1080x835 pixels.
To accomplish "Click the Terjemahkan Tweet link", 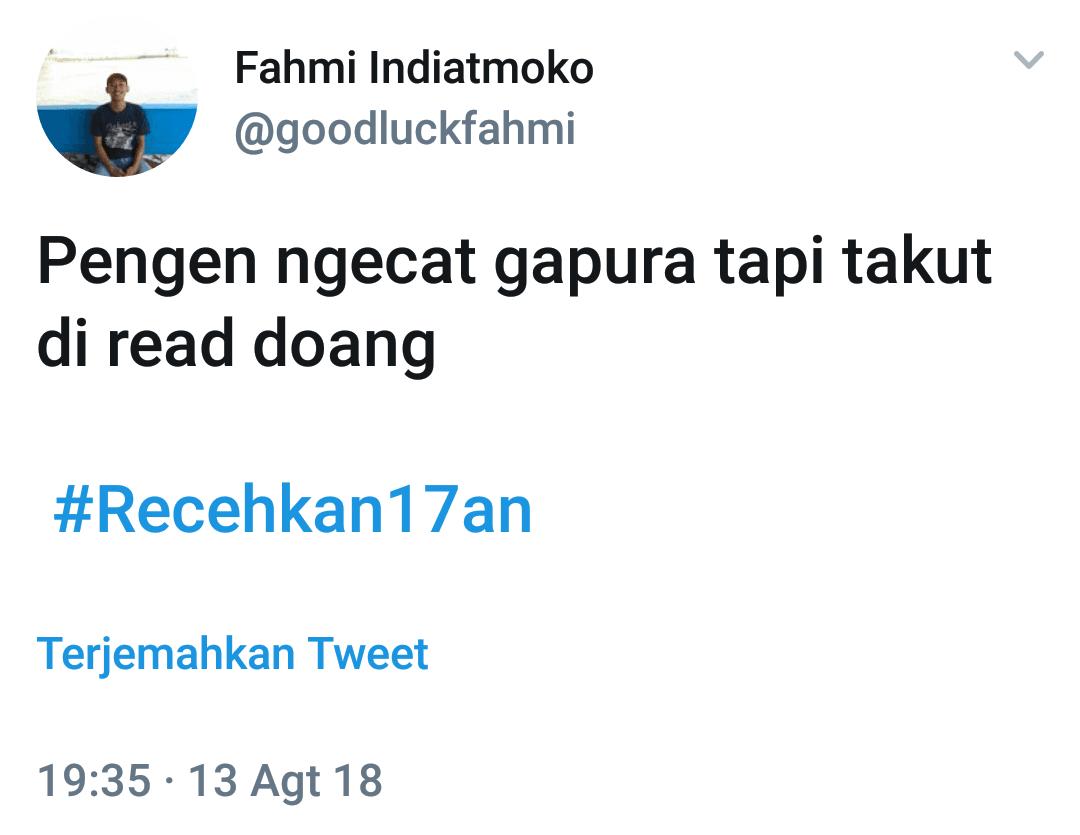I will [233, 654].
